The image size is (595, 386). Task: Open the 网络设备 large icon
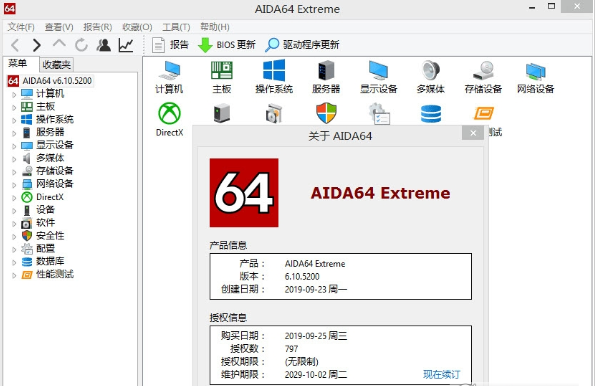[x=535, y=77]
